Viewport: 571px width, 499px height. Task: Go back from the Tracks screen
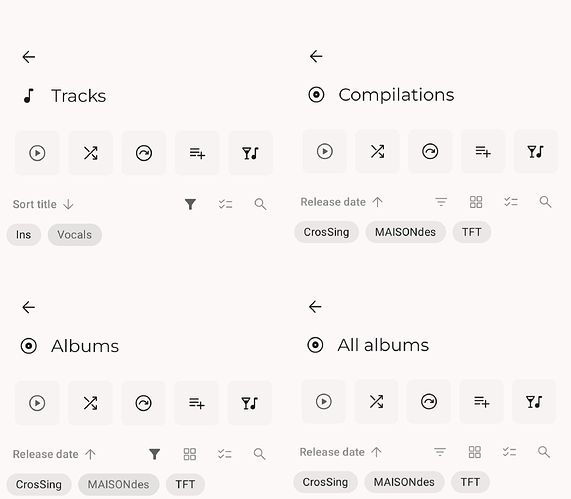pyautogui.click(x=28, y=57)
